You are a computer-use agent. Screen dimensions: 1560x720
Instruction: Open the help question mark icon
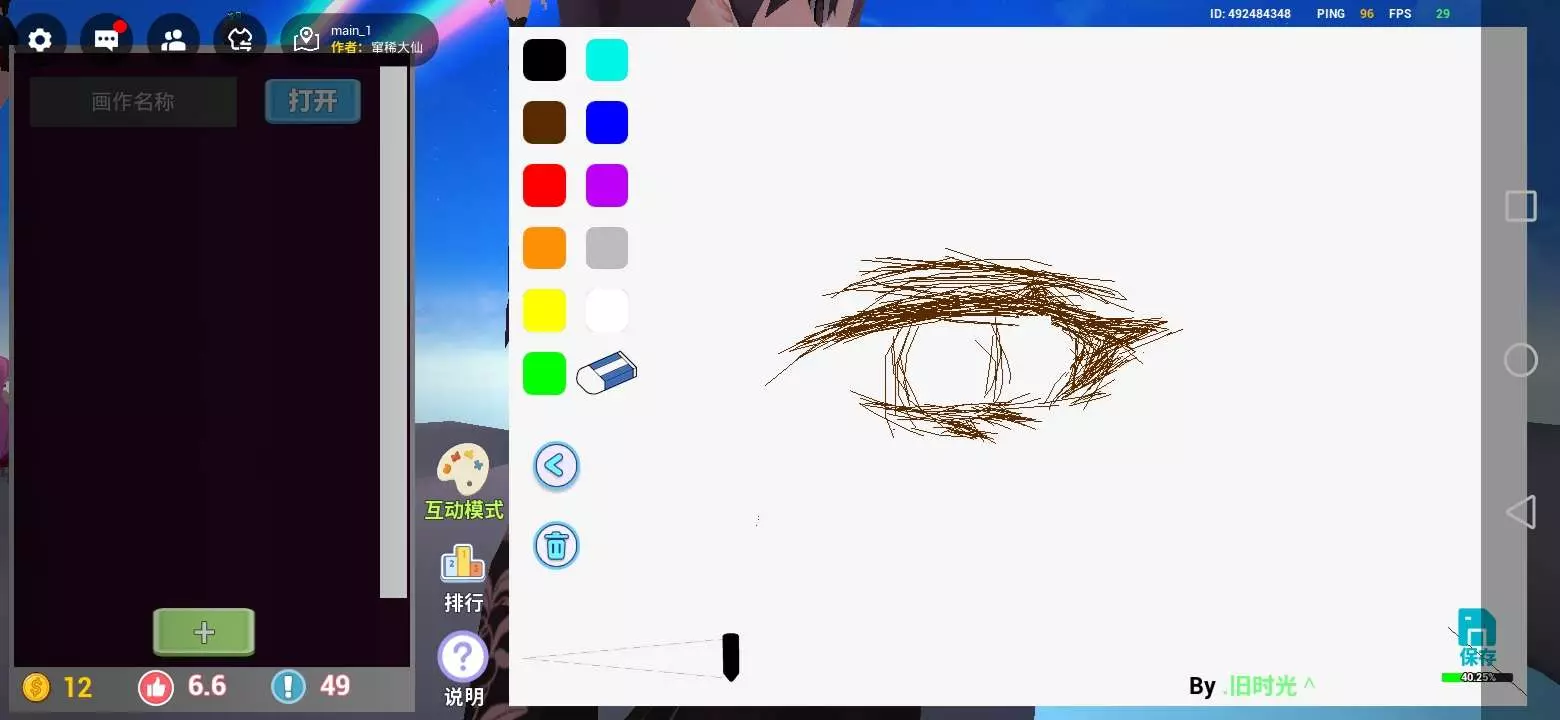pyautogui.click(x=463, y=658)
